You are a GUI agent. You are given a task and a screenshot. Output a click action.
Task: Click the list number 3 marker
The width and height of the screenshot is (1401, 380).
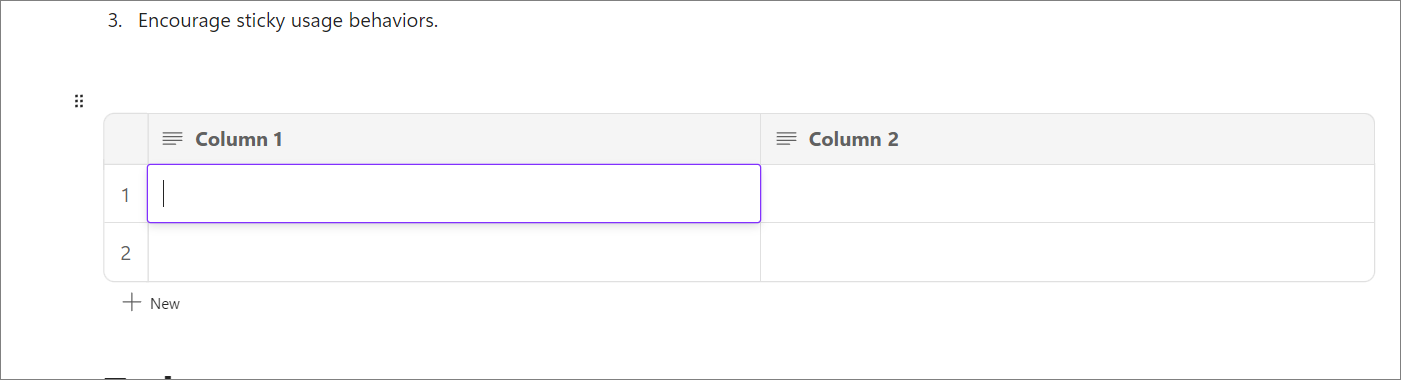114,21
